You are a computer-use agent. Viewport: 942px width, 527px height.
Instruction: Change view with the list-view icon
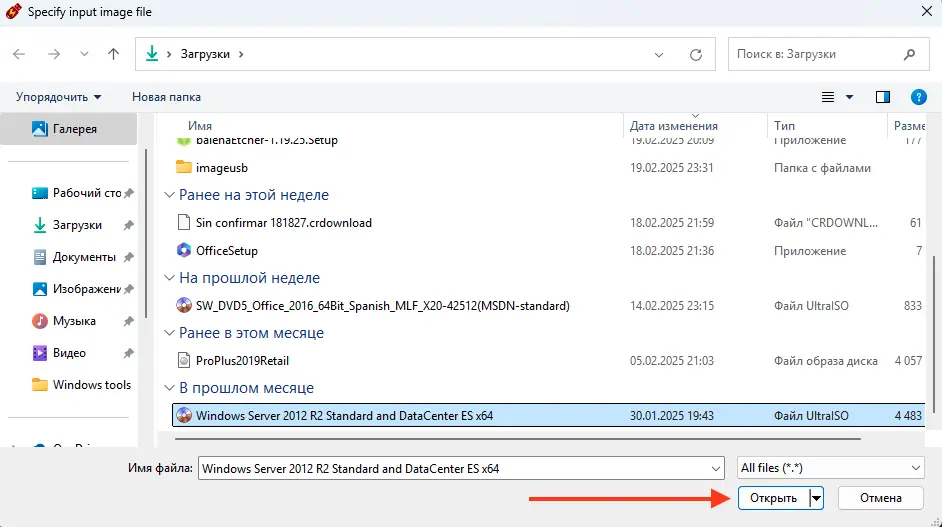tap(828, 97)
